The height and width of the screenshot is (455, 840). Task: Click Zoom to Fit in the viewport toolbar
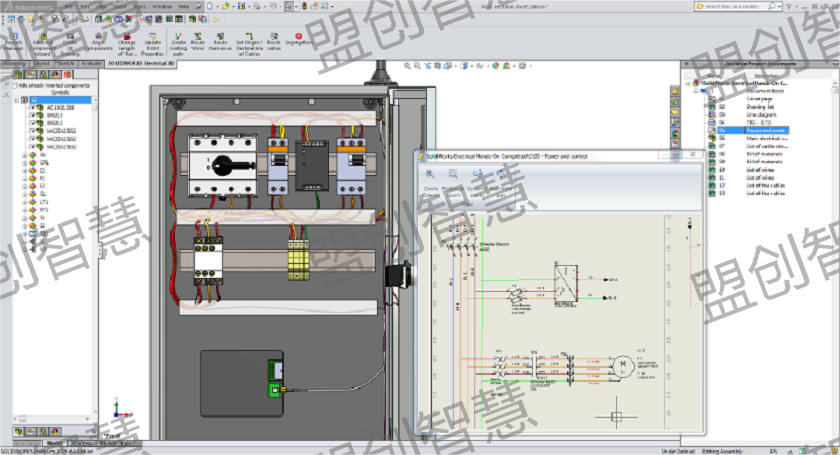(408, 66)
